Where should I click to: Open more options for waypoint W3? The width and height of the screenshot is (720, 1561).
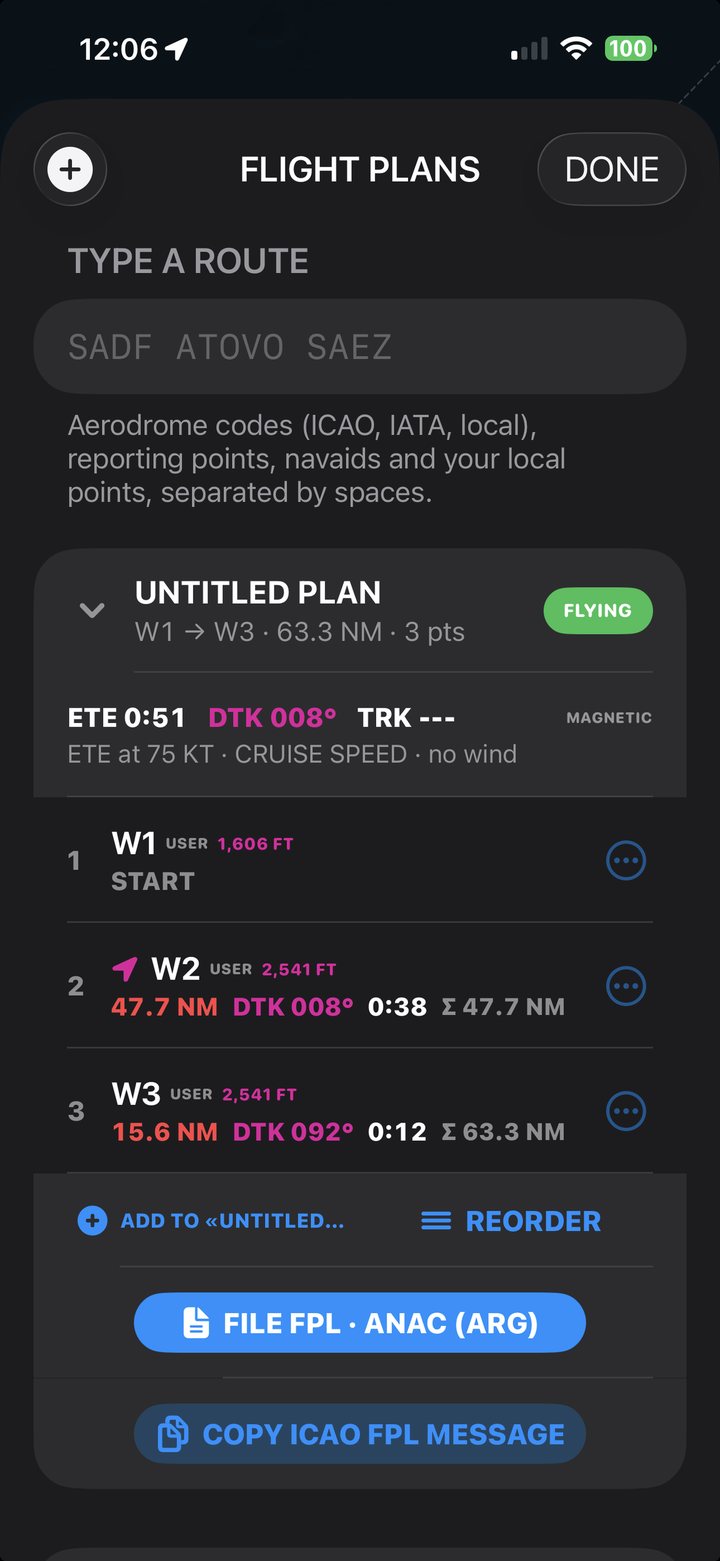626,1111
